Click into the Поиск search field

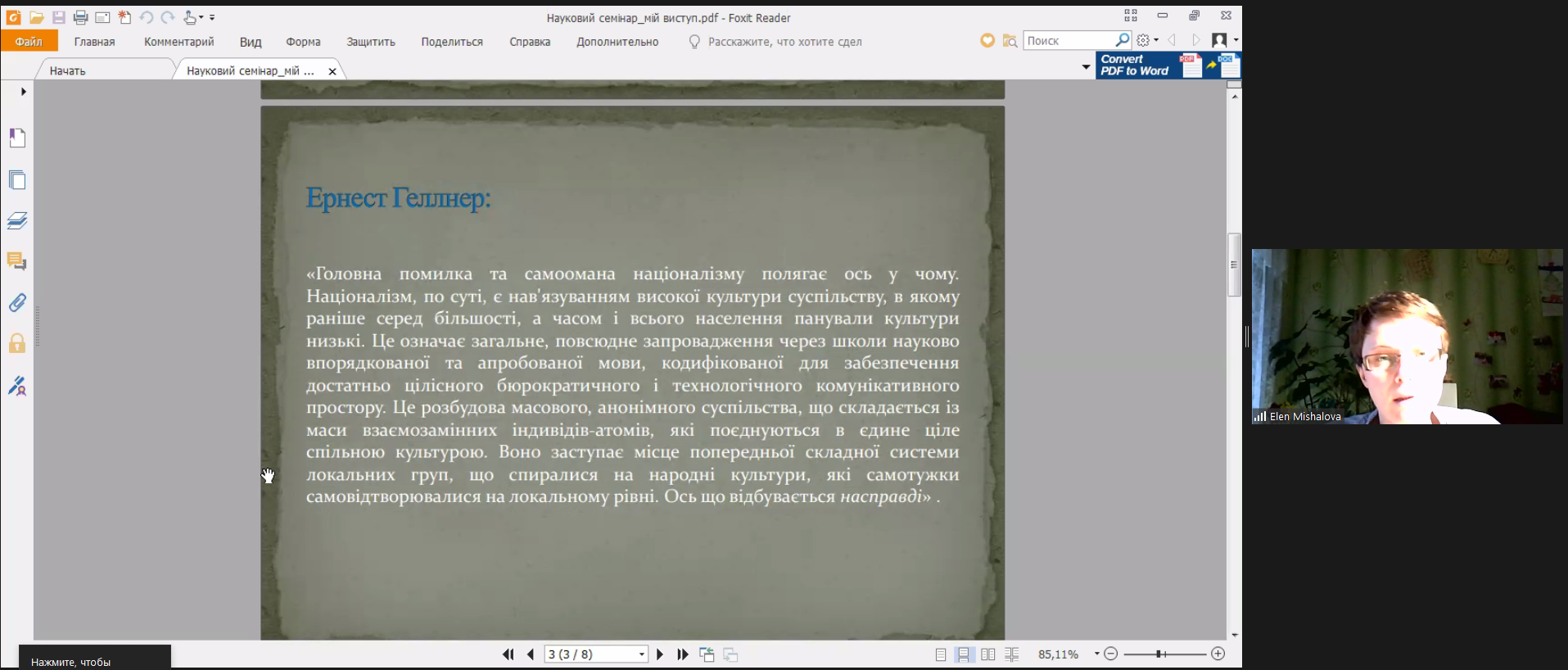(x=1069, y=40)
